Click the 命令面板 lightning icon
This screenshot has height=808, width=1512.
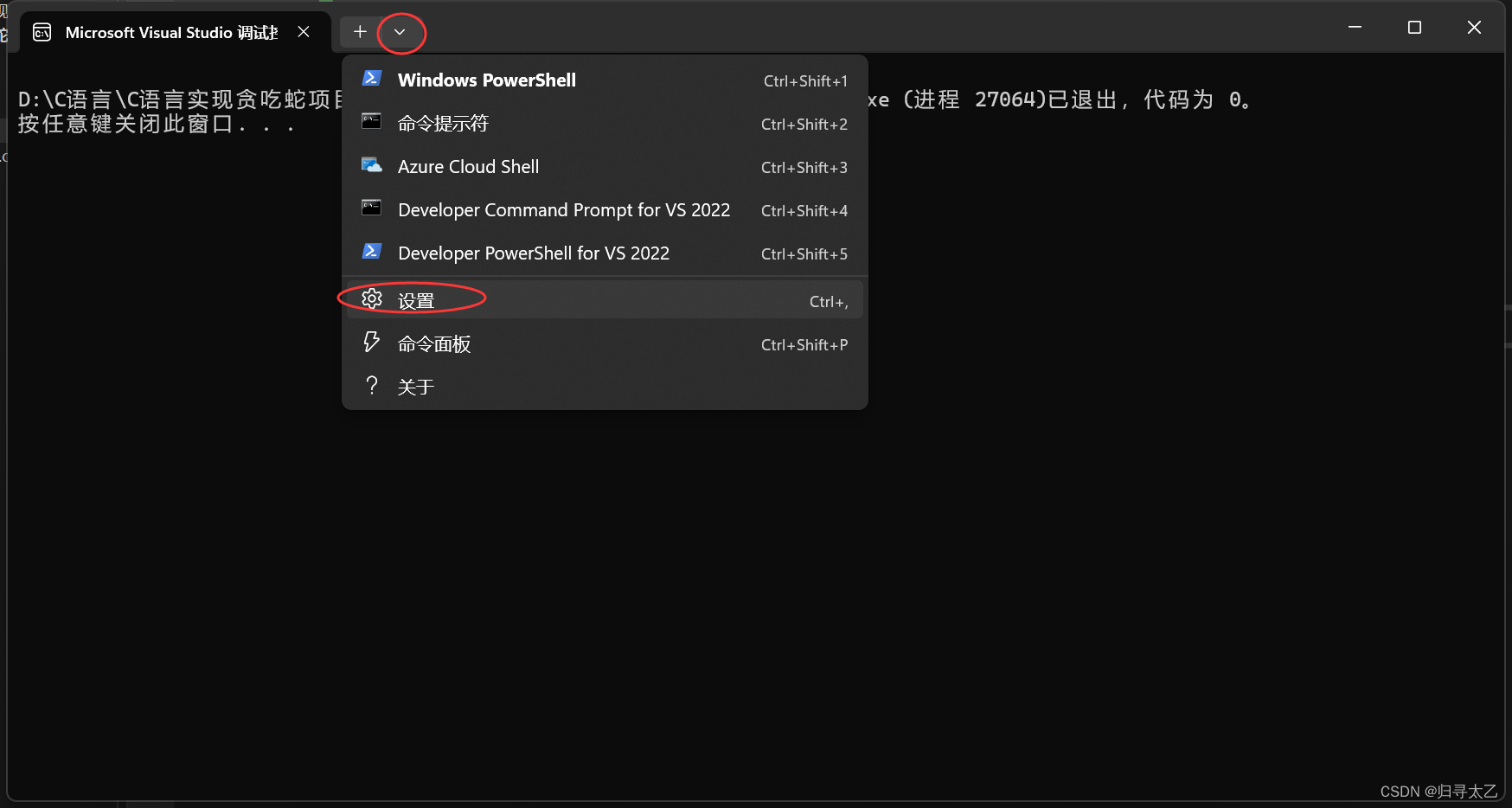click(371, 342)
